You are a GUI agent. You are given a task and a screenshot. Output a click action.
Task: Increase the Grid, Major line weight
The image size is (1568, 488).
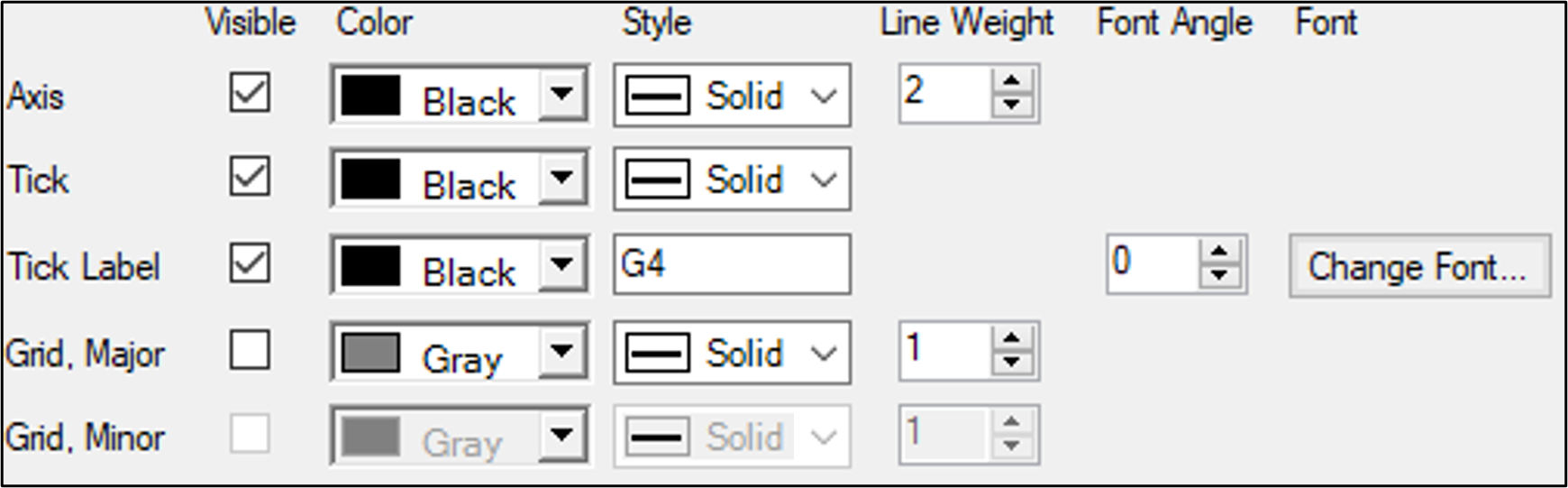[x=1011, y=339]
